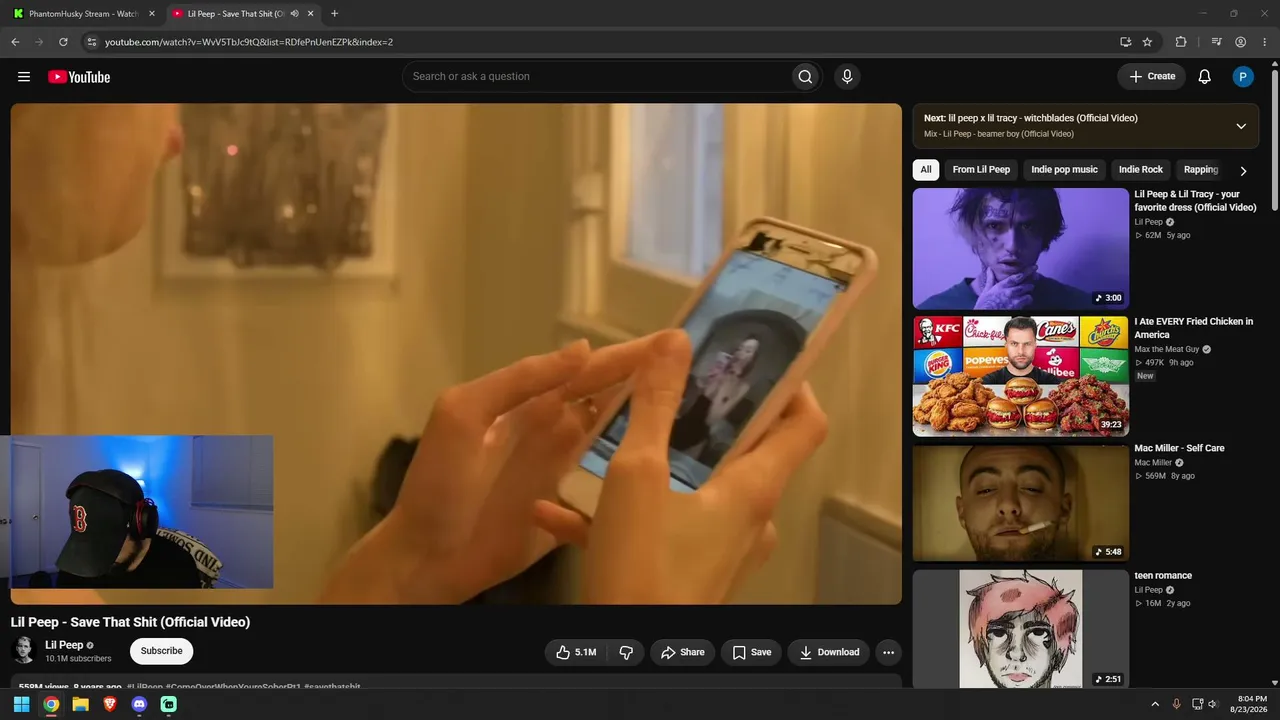Open the media control icon in toolbar
The width and height of the screenshot is (1280, 720).
(1217, 42)
